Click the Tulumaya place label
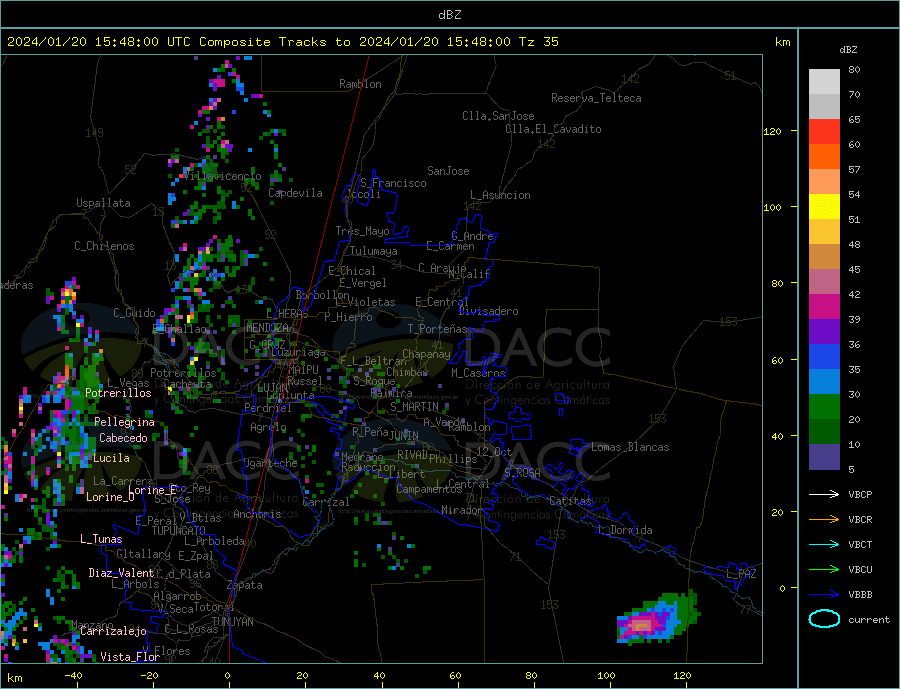 point(374,251)
